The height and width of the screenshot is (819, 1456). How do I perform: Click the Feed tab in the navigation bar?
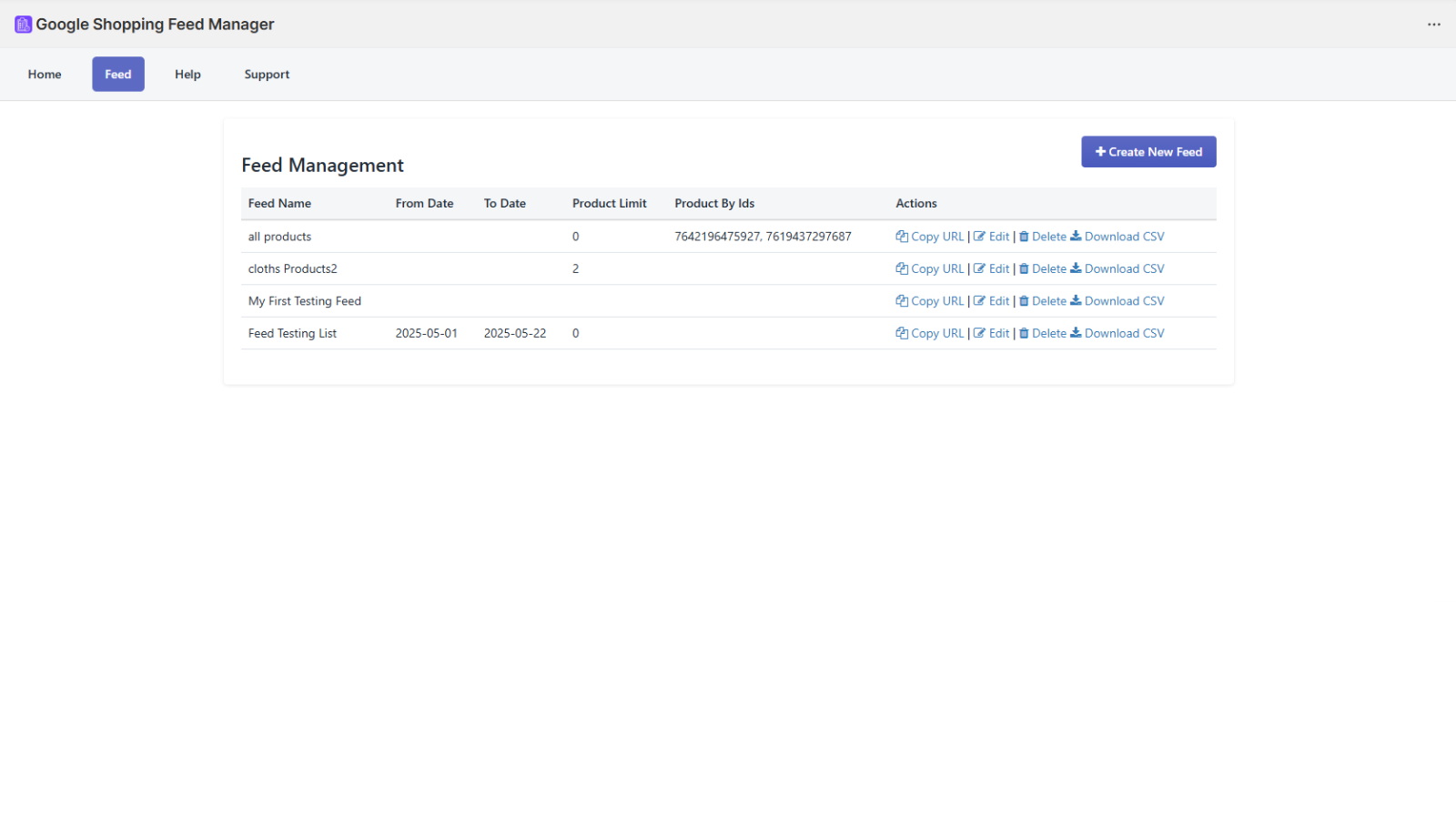117,74
